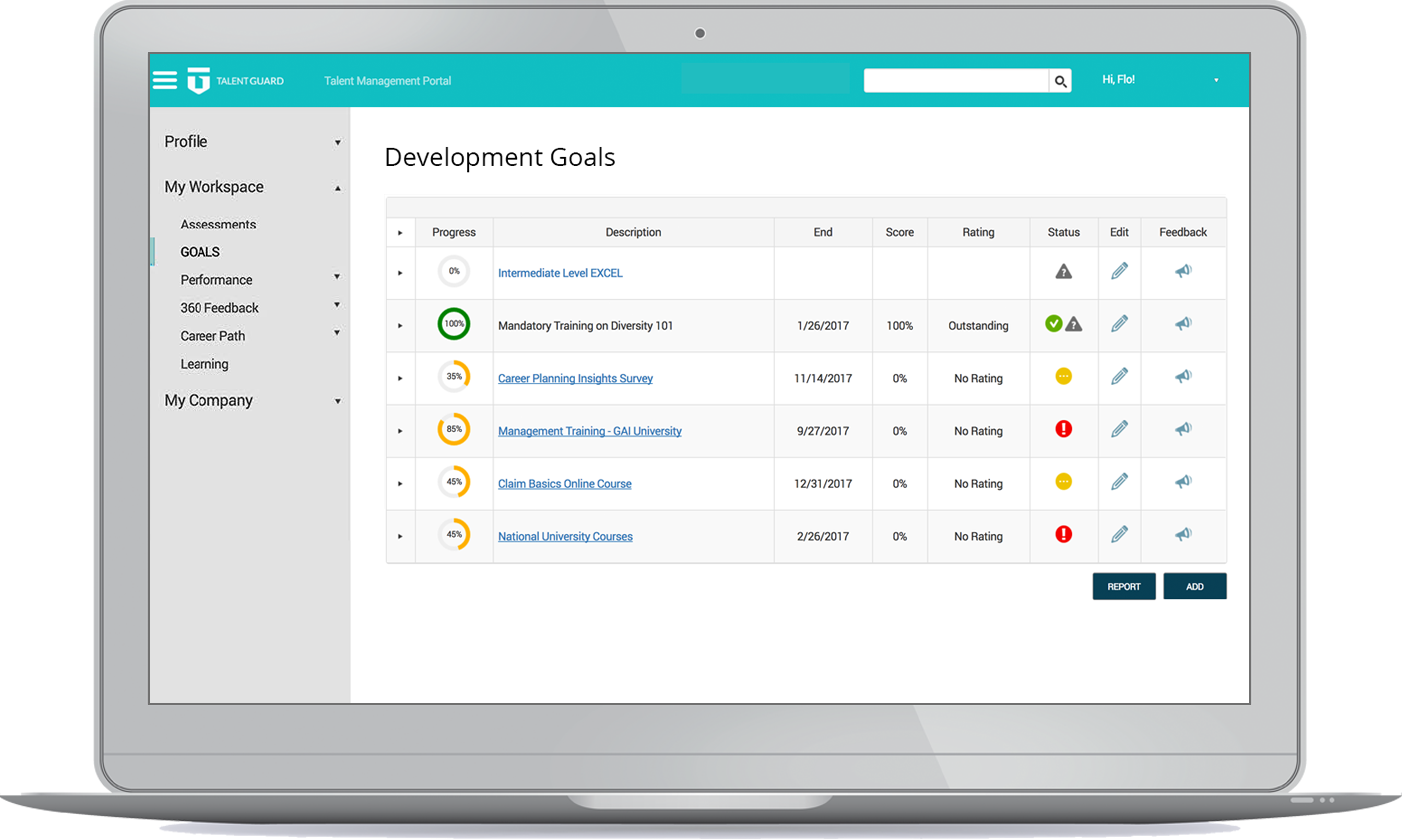Edit the Career Planning Insights Survey goal
Viewport: 1402px width, 839px height.
[x=1119, y=377]
